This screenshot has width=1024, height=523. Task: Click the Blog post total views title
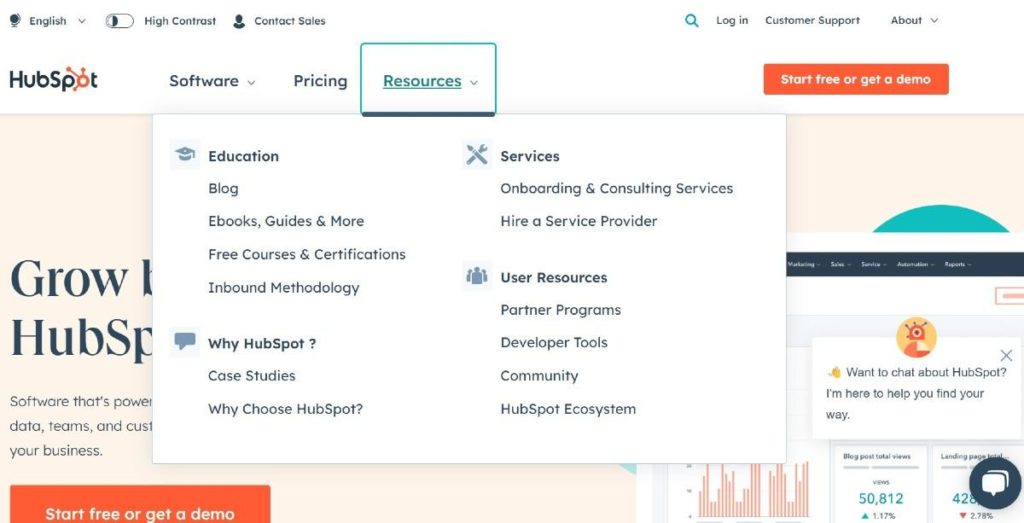click(876, 456)
